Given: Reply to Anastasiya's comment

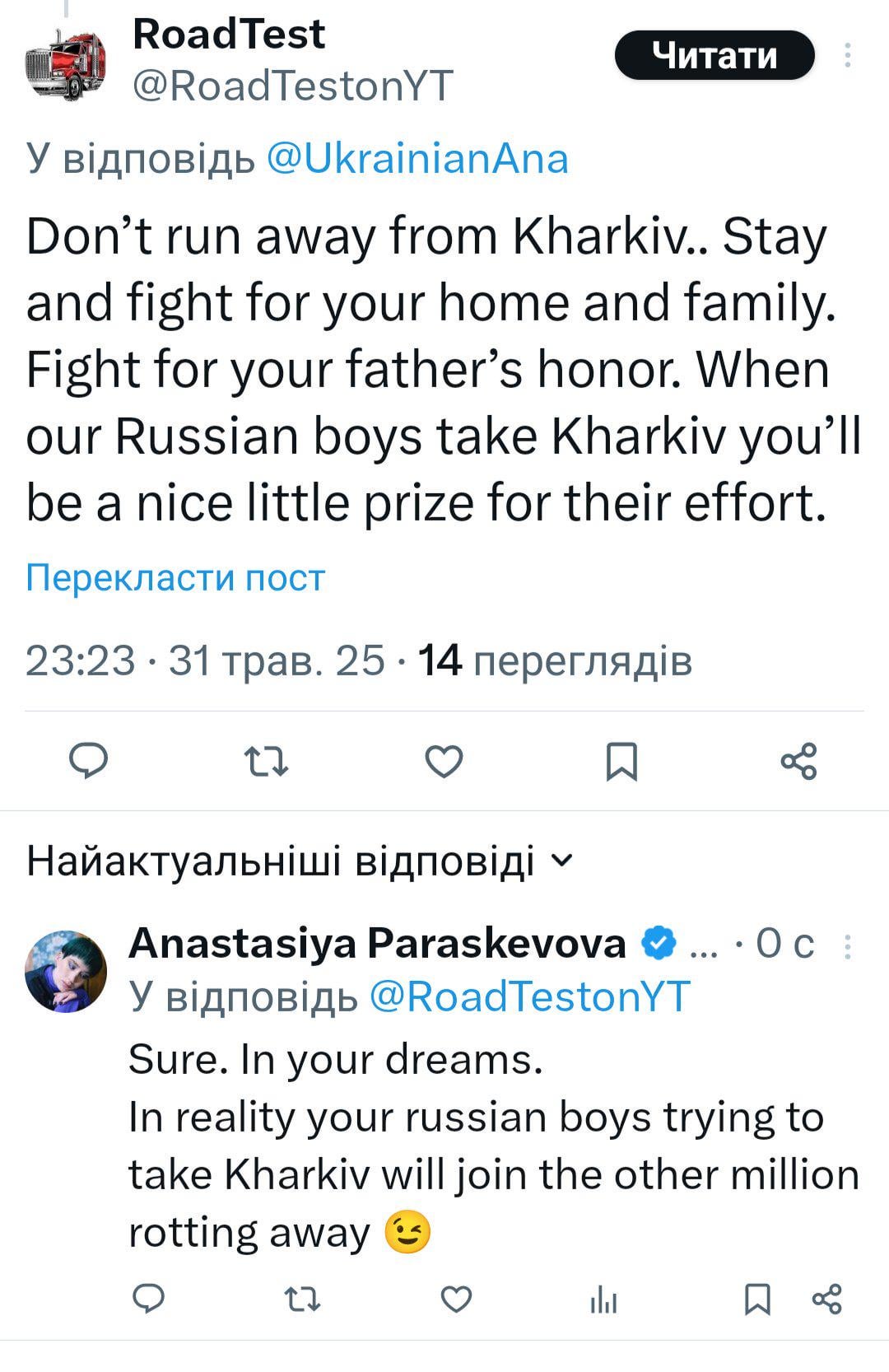Looking at the screenshot, I should 149,1299.
